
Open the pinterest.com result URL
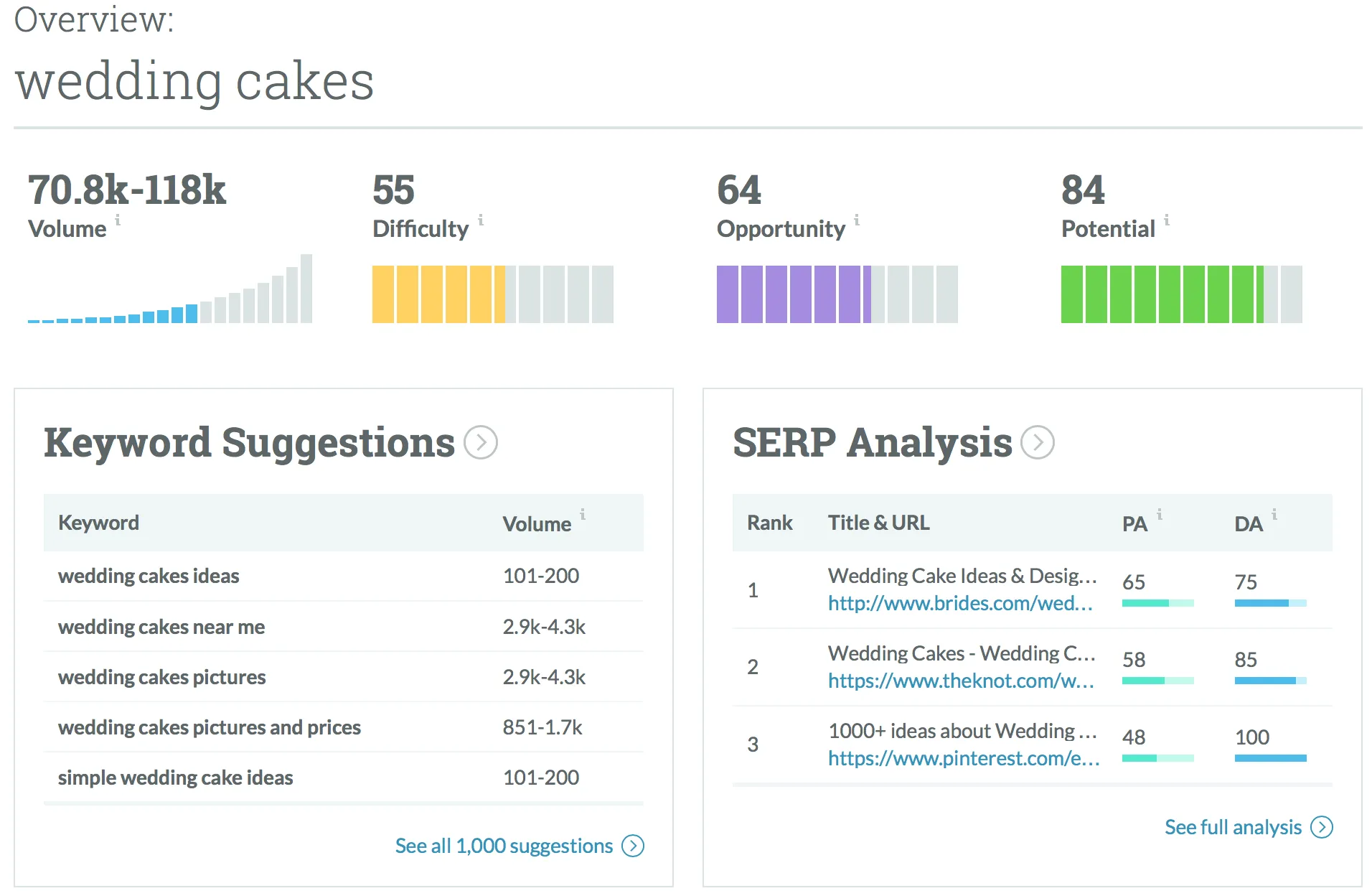pyautogui.click(x=964, y=758)
